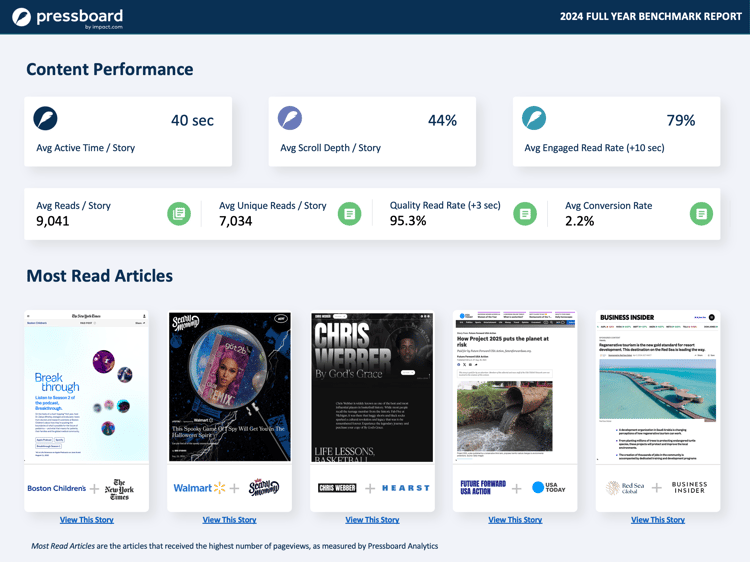Screen dimensions: 750x562
Task: Open View This Story under USA Today article
Action: [515, 520]
